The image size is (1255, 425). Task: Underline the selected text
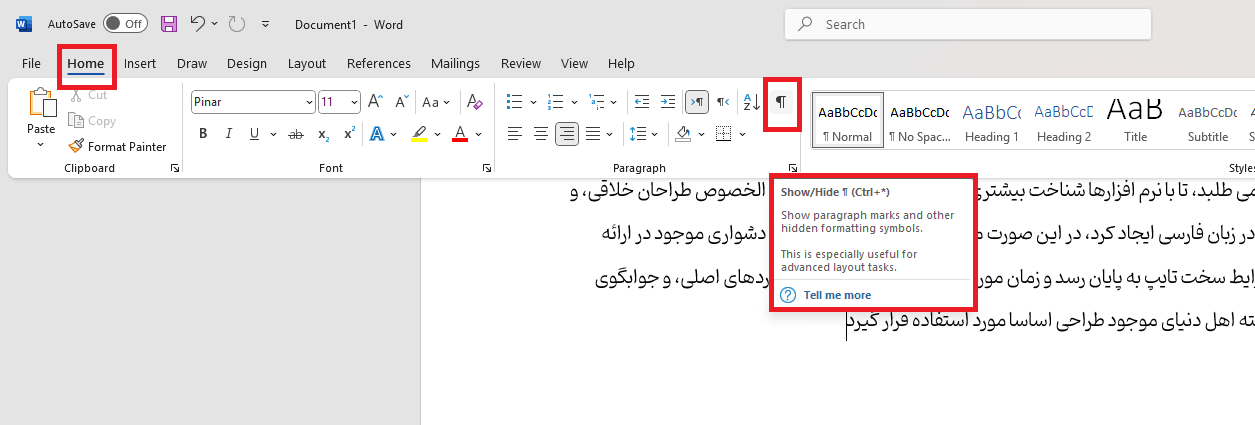click(x=254, y=134)
